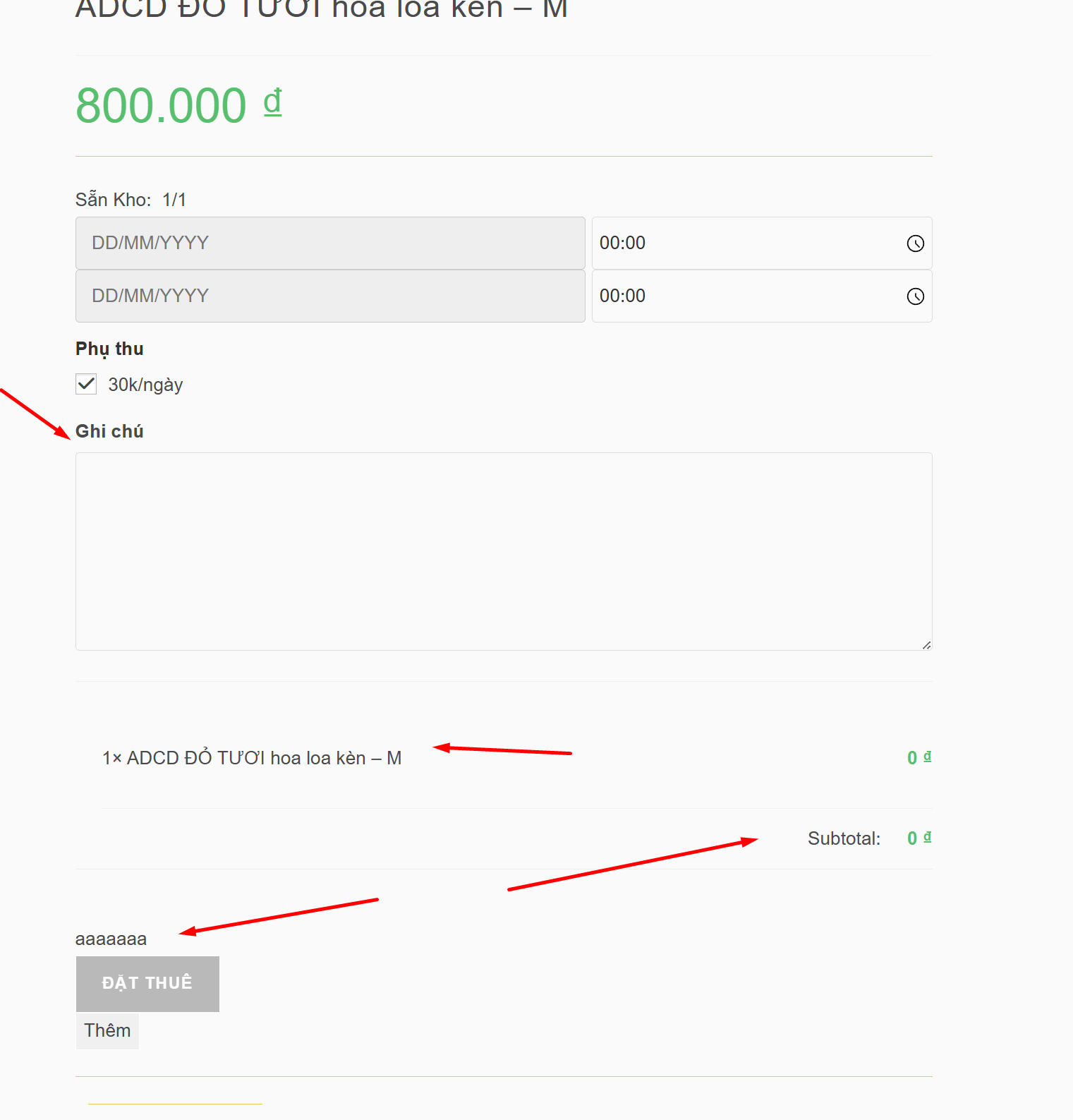This screenshot has height=1120, width=1073.
Task: Toggle the 30k/ngày surcharge checkbox
Action: click(x=86, y=385)
